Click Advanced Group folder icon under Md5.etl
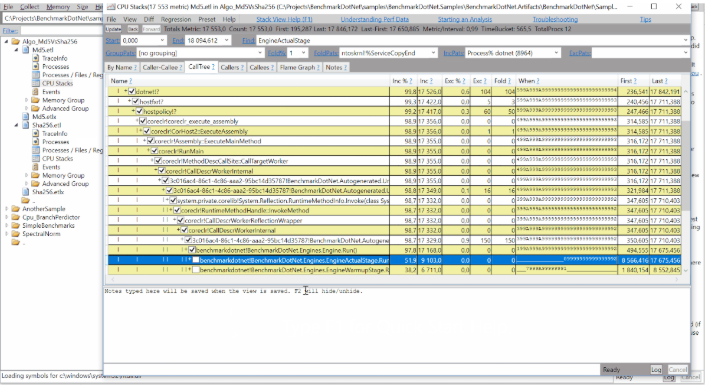This screenshot has height=386, width=707. tap(36, 108)
